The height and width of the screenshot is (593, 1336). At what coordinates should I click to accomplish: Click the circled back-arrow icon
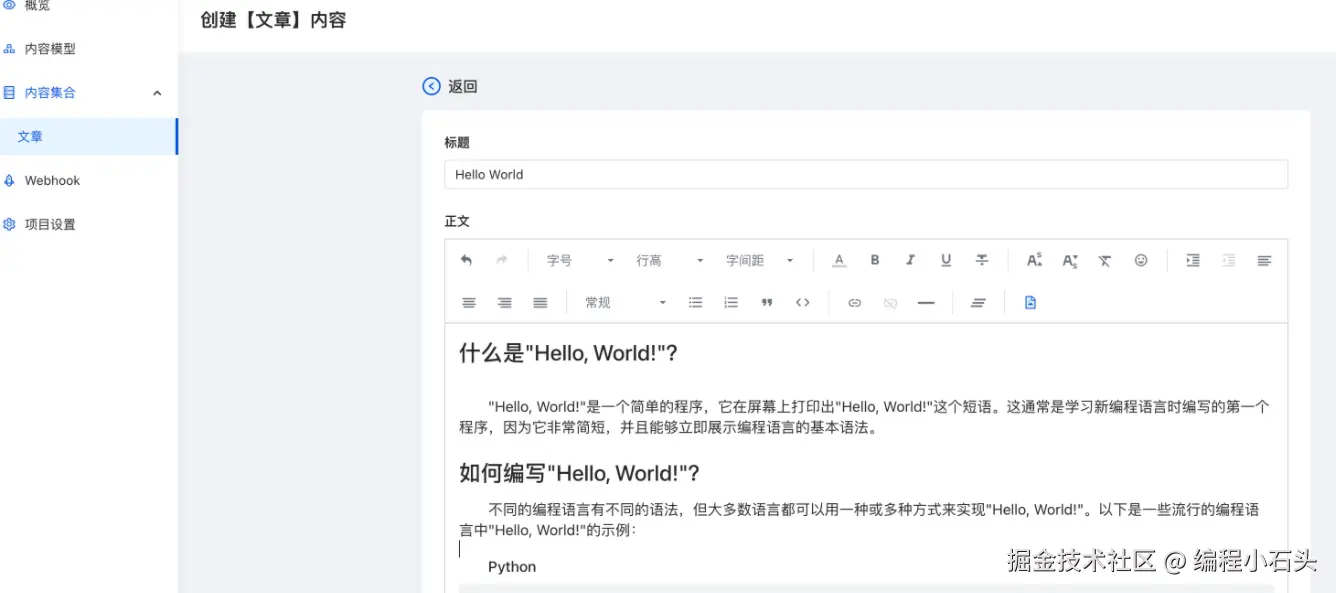(x=431, y=86)
